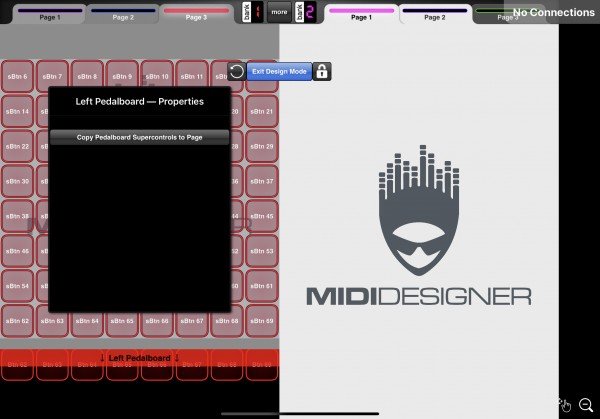
Task: Open the bank 2 selector
Action: pyautogui.click(x=305, y=12)
